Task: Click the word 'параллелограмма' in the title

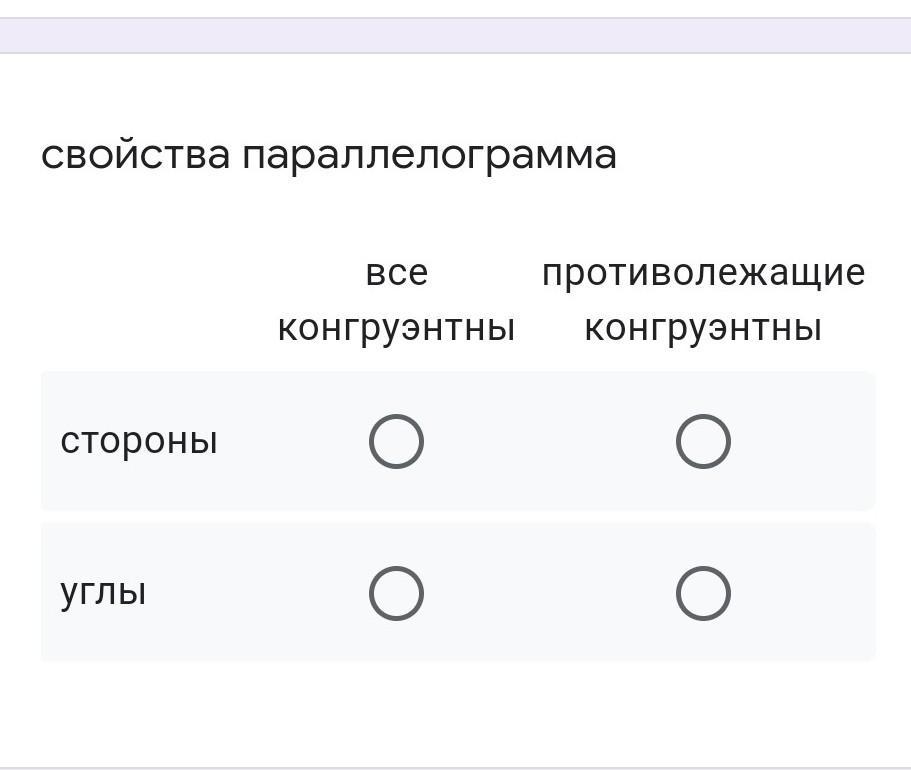Action: click(x=429, y=157)
